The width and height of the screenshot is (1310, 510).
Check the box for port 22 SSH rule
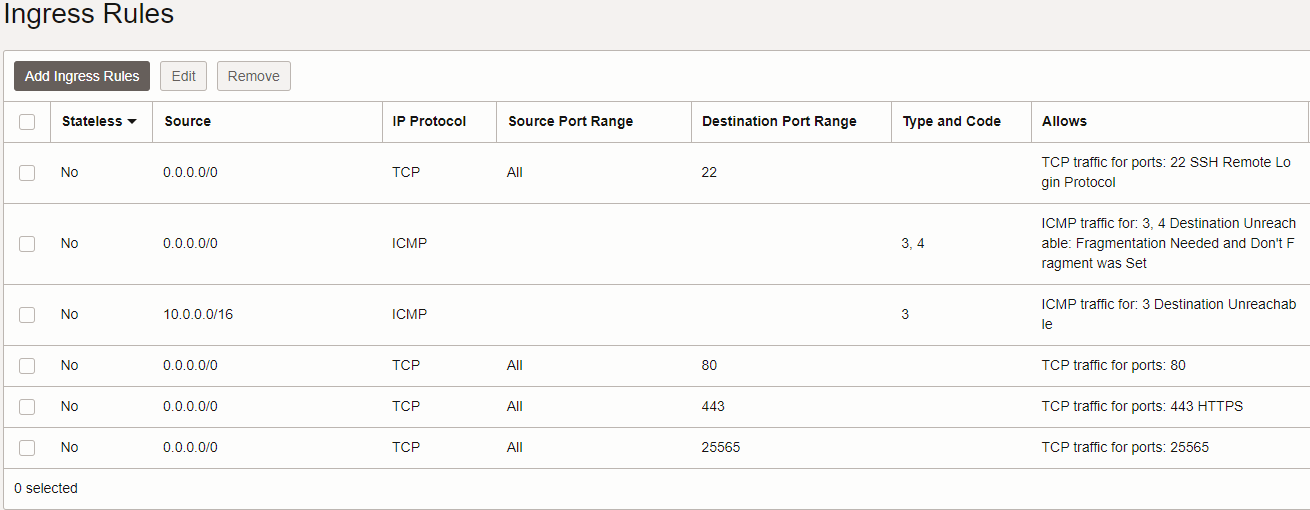[x=27, y=173]
